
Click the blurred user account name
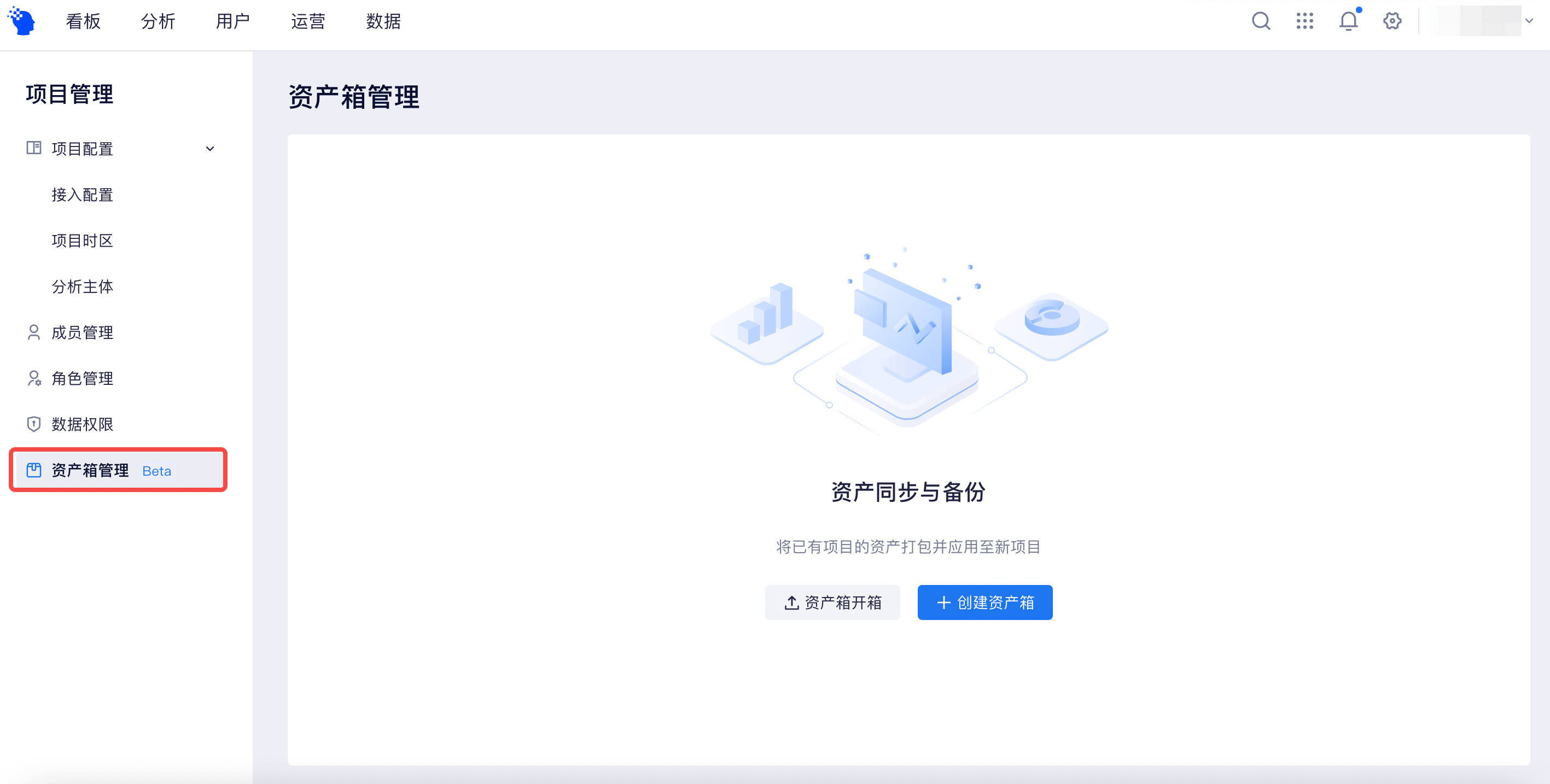(x=1476, y=21)
